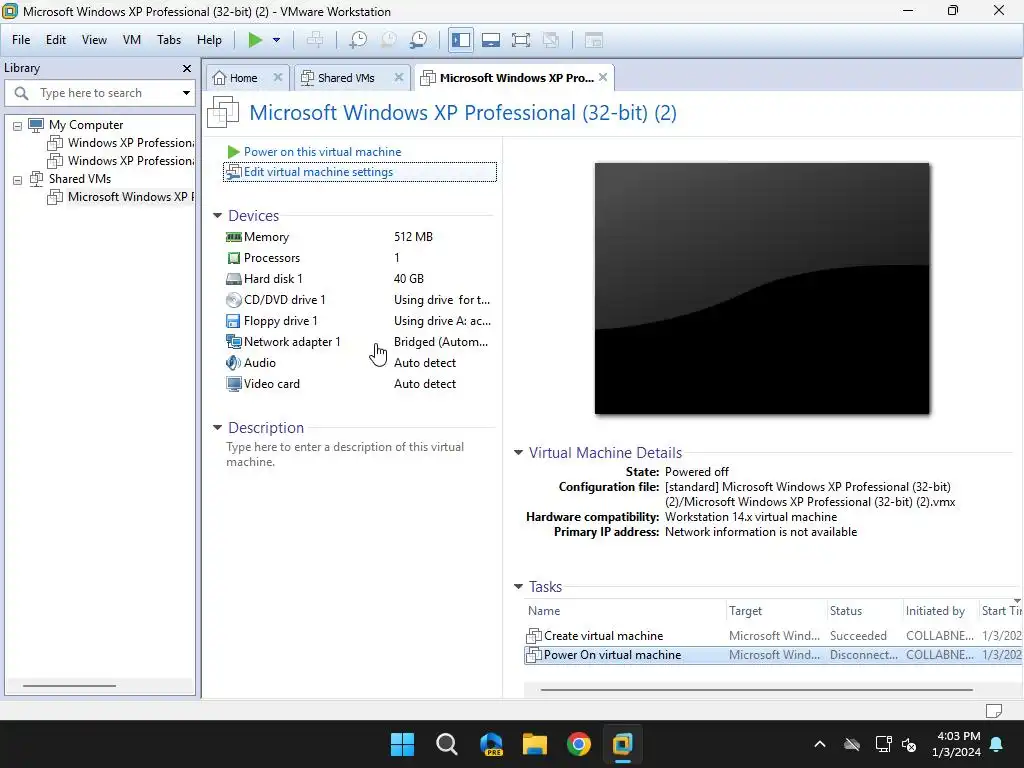Collapse the Virtual Machine Details section
Image resolution: width=1024 pixels, height=768 pixels.
coord(519,452)
